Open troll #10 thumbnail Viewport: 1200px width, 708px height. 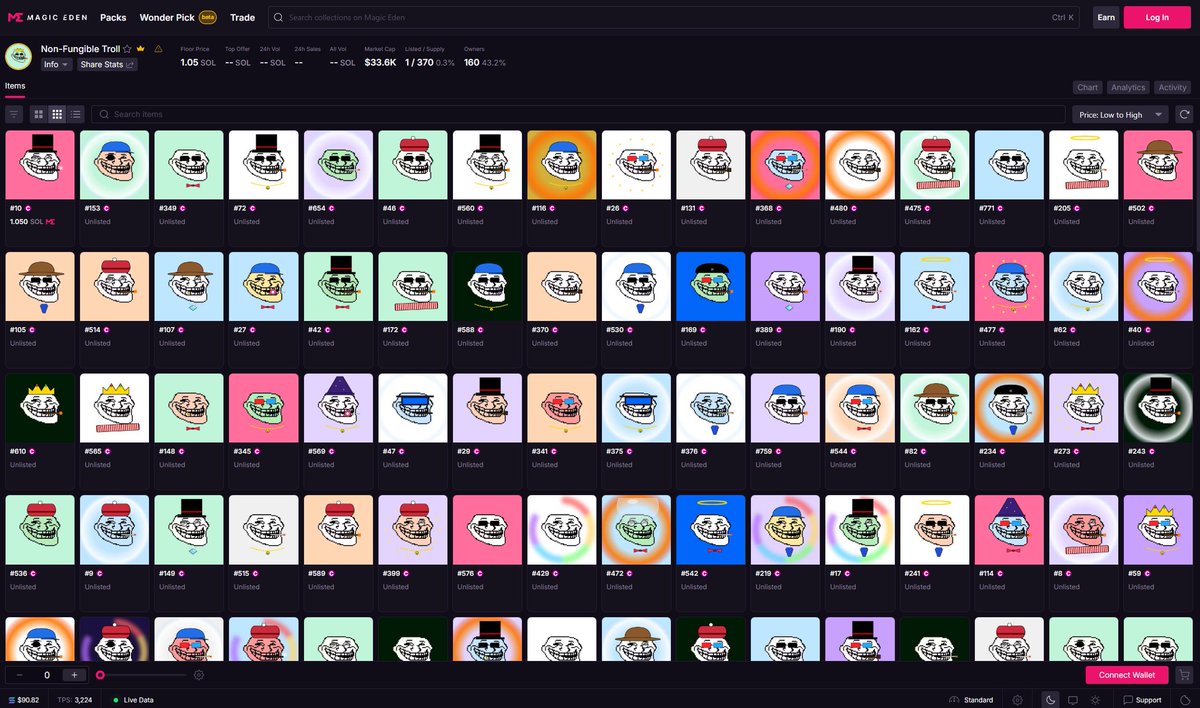[40, 165]
